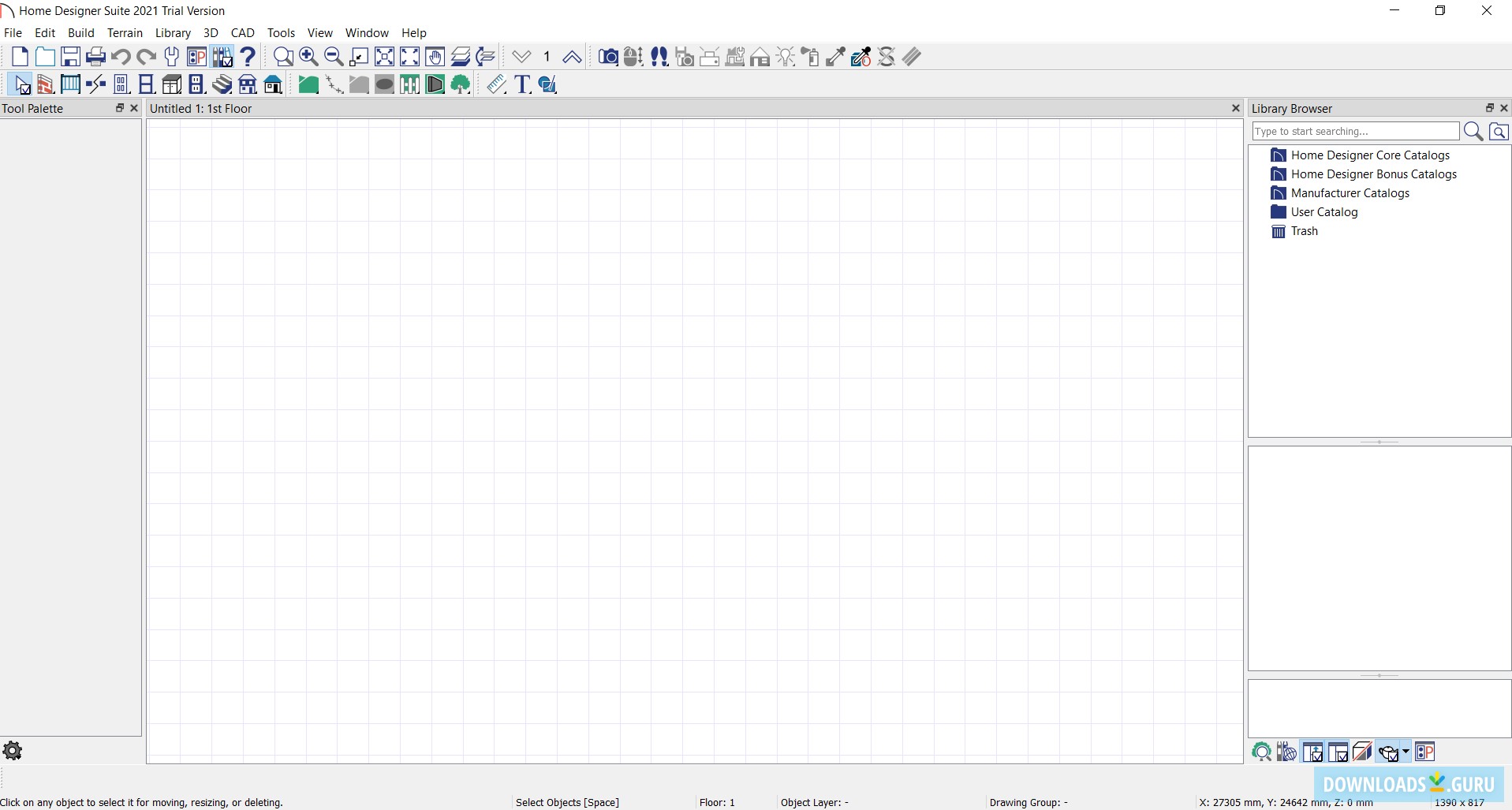
Task: Open the Full Camera tool
Action: pyautogui.click(x=608, y=56)
